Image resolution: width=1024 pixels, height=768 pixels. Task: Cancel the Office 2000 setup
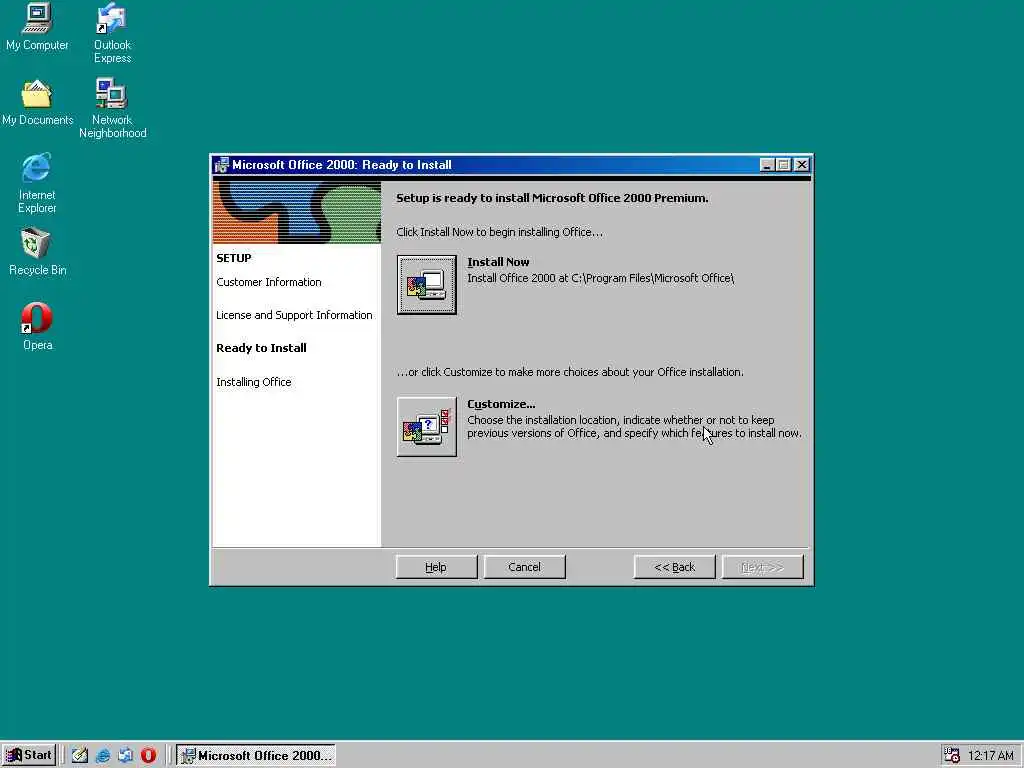[x=524, y=567]
